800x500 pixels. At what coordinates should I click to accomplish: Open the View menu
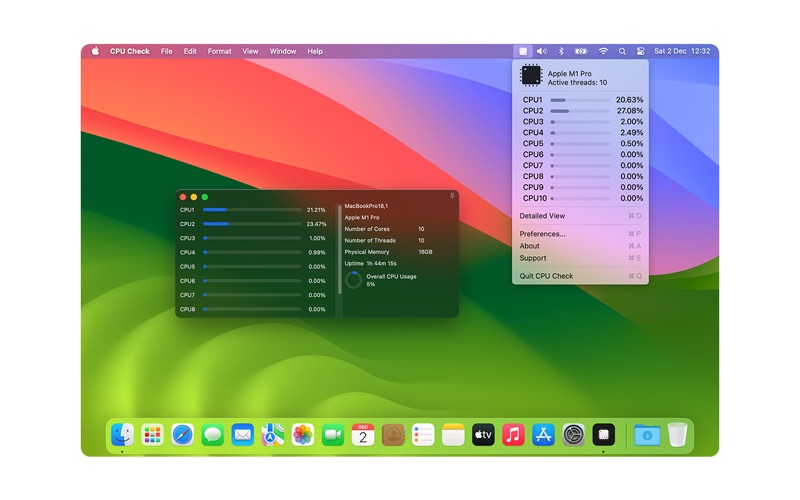click(x=250, y=51)
